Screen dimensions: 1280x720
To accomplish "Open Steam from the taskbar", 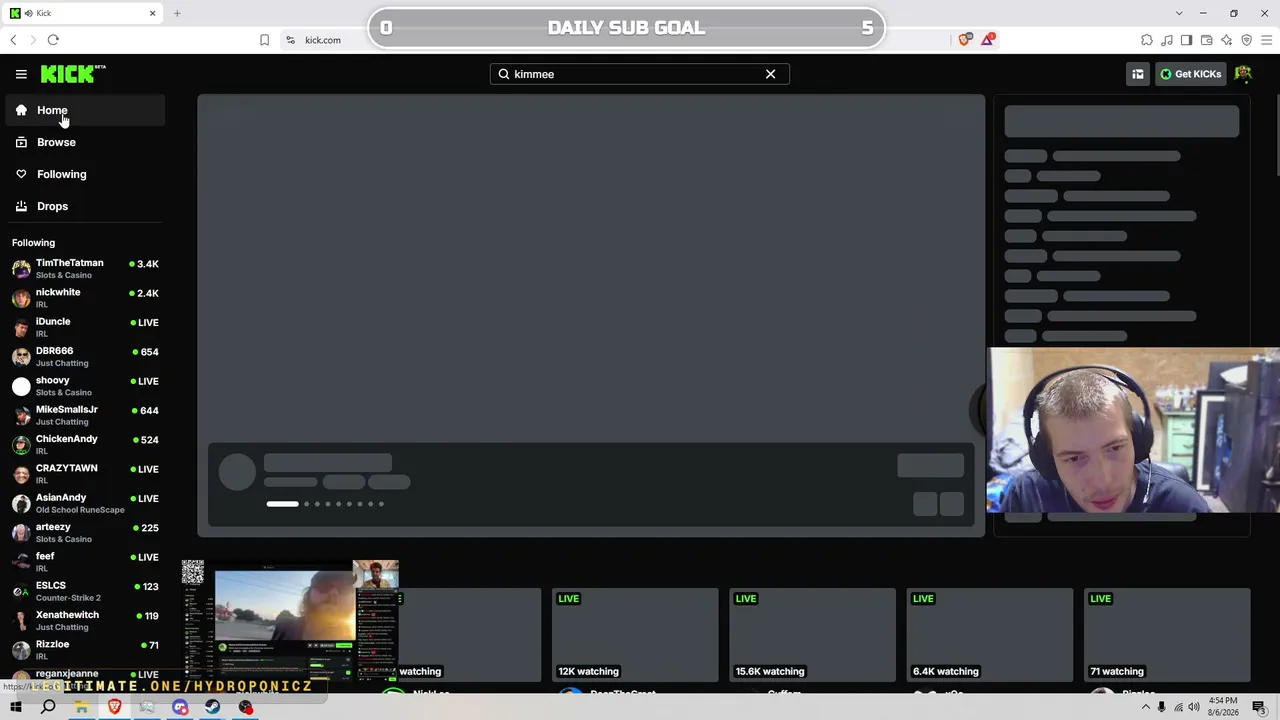I will tap(213, 707).
